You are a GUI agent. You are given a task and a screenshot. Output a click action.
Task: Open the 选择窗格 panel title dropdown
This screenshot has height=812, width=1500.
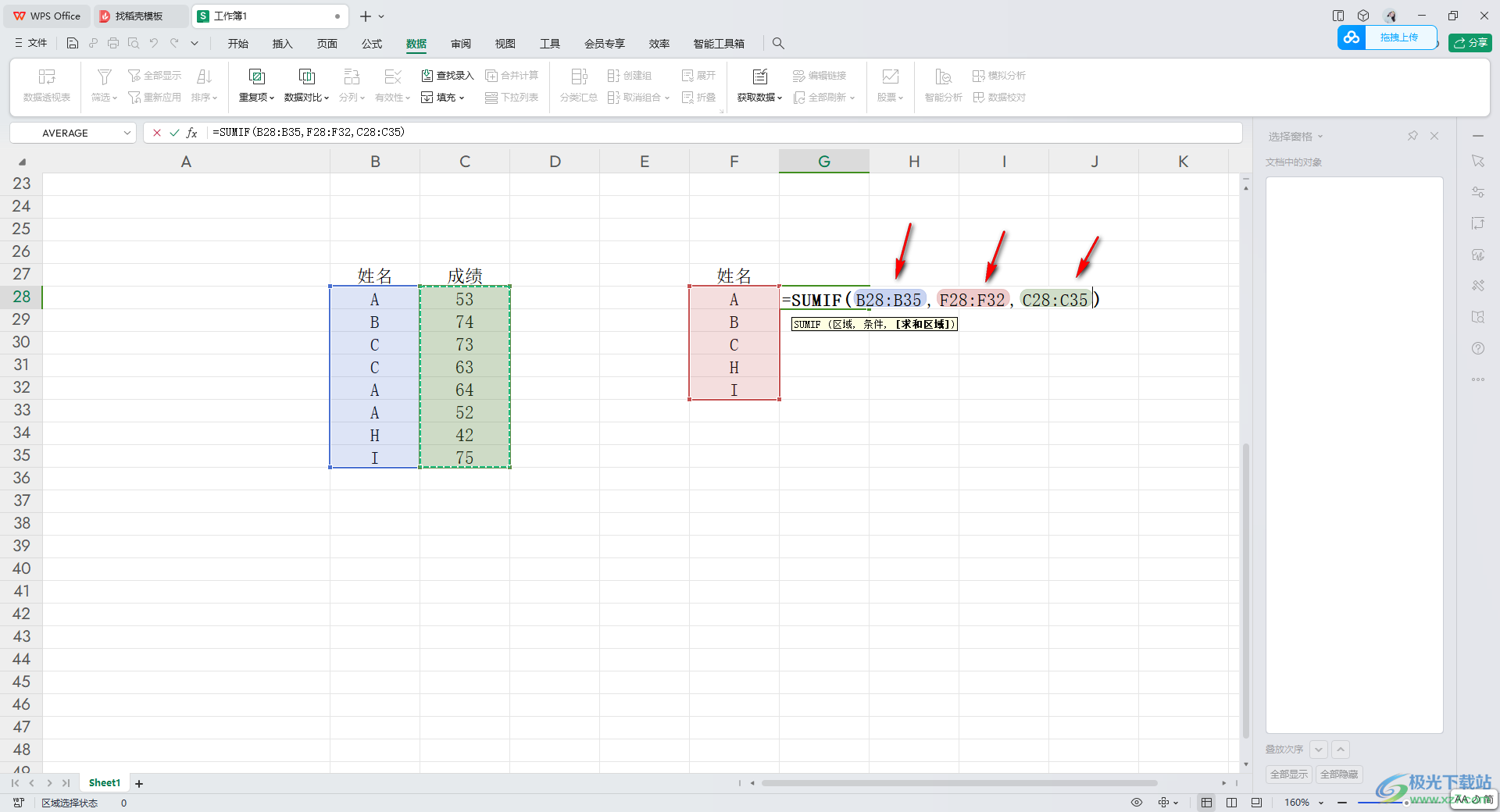(x=1321, y=137)
